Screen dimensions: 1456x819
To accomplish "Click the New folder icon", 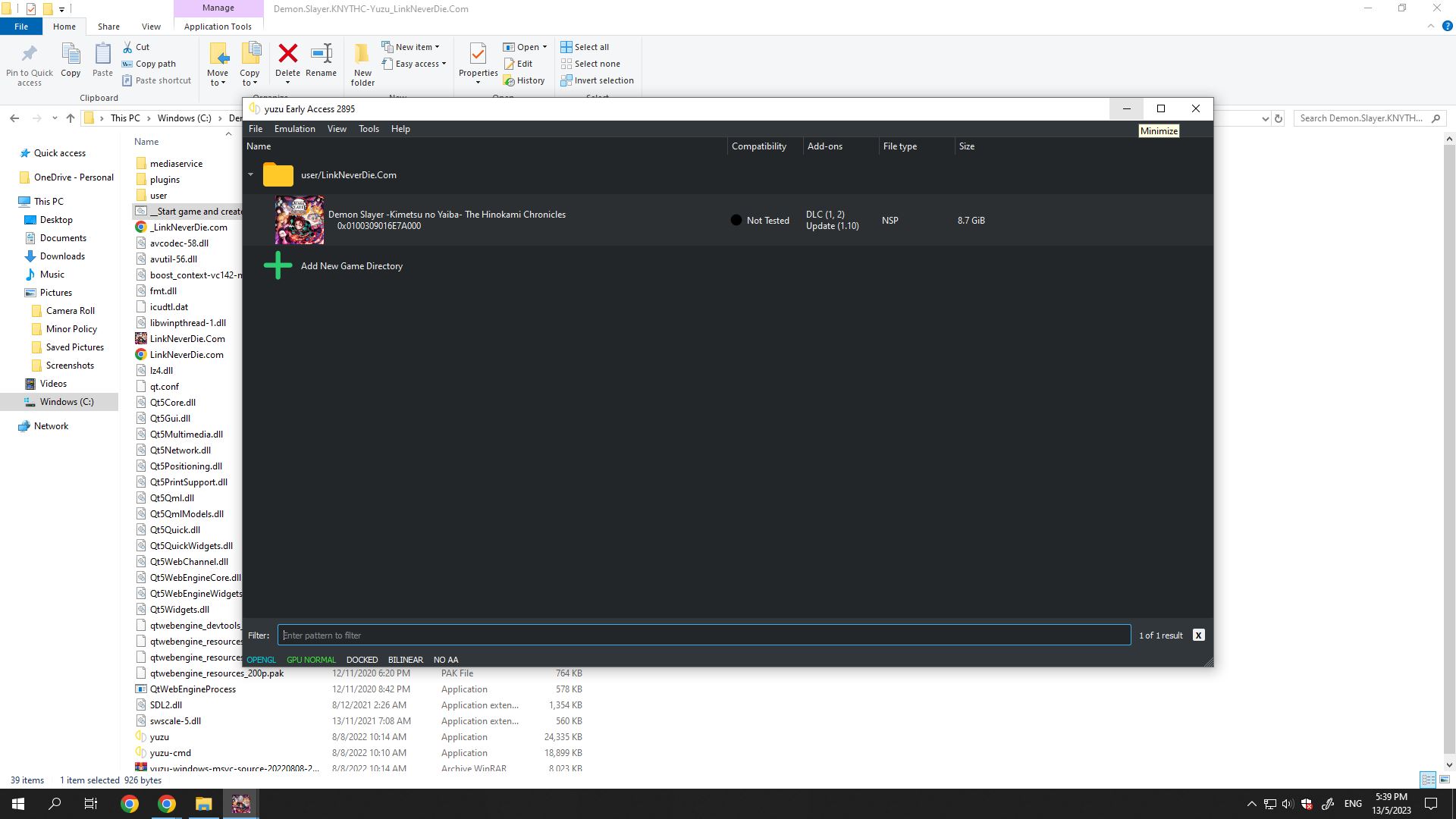I will 362,54.
